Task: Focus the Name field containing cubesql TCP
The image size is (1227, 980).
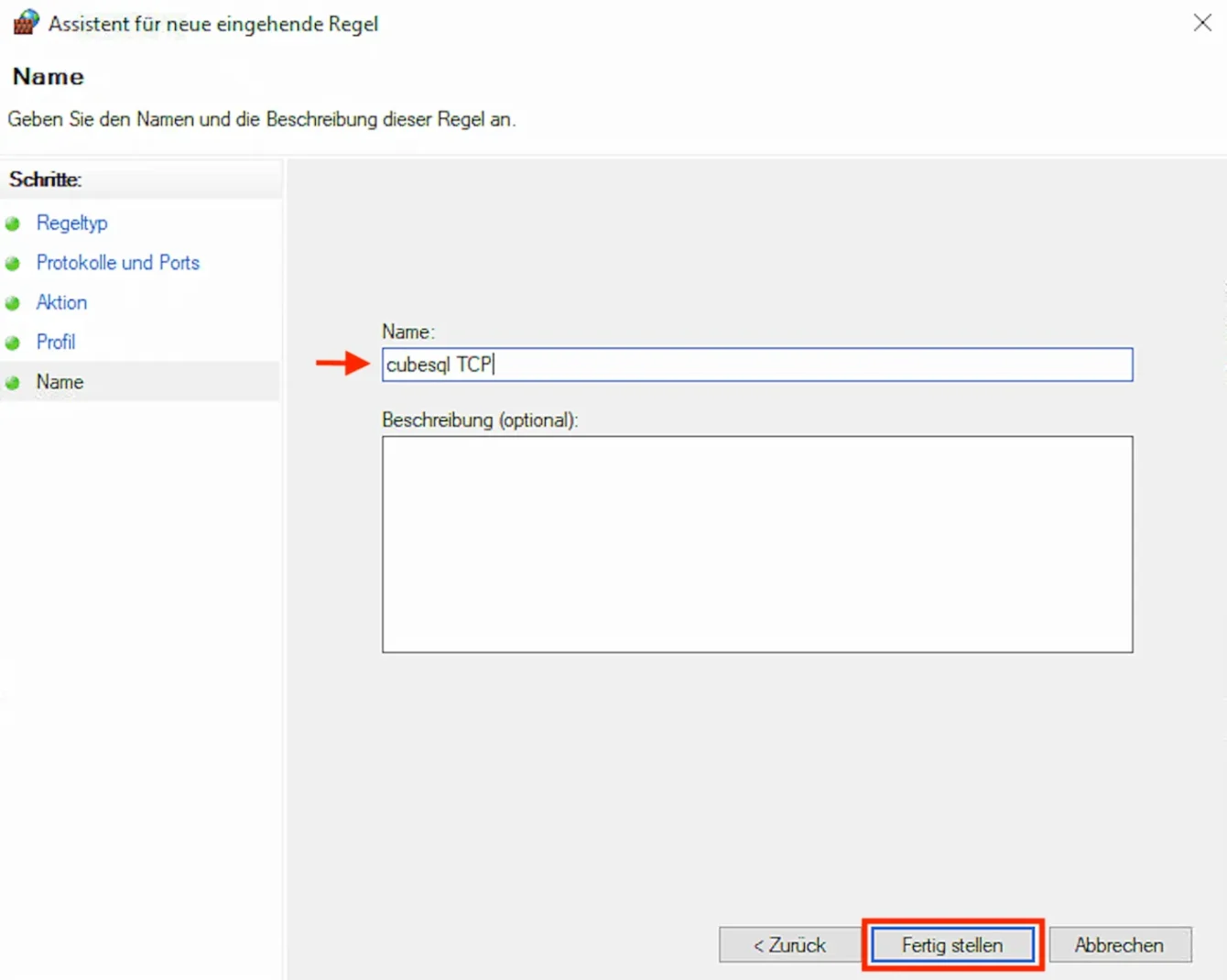Action: (757, 365)
